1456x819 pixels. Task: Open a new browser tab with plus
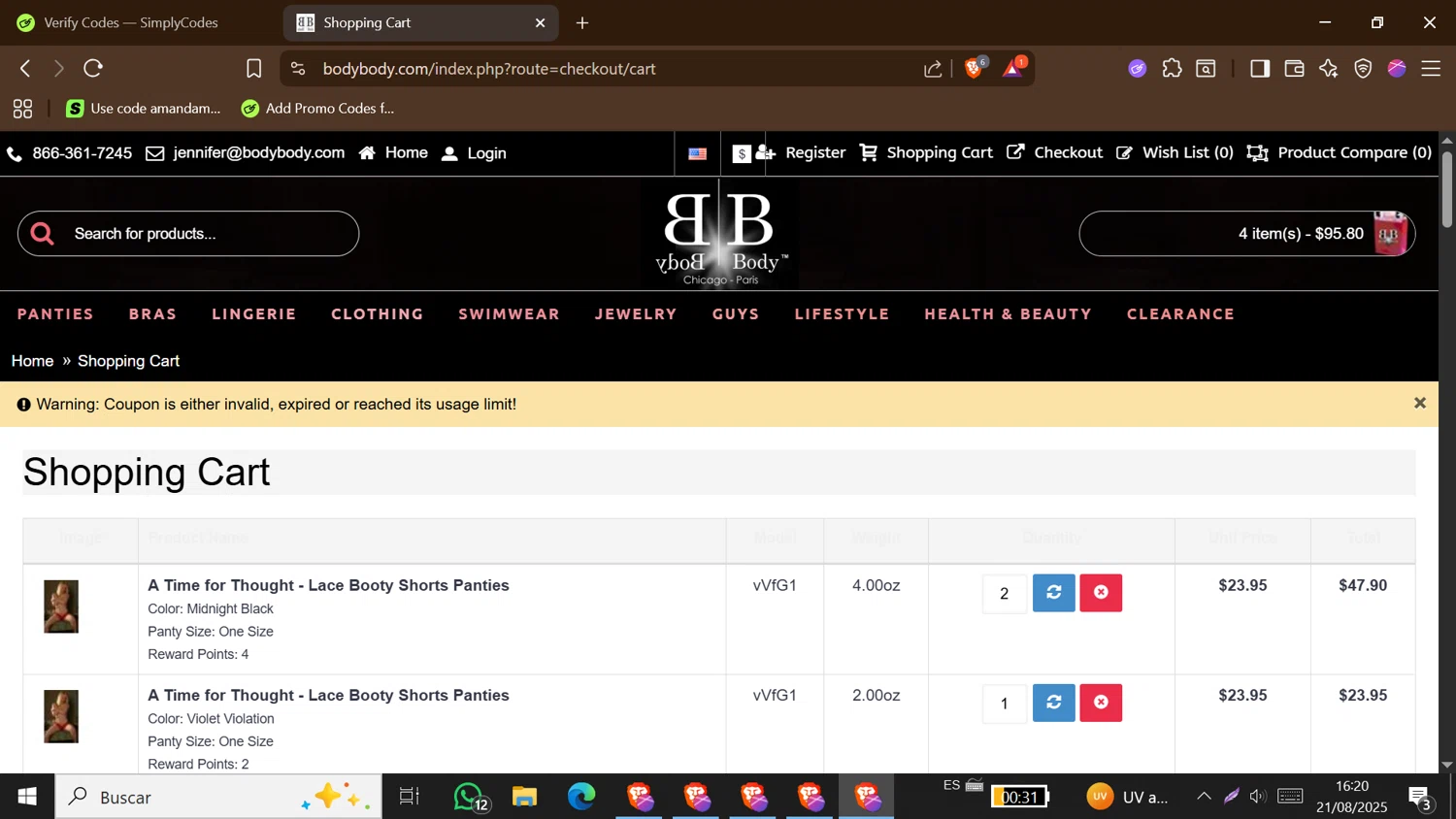coord(582,23)
